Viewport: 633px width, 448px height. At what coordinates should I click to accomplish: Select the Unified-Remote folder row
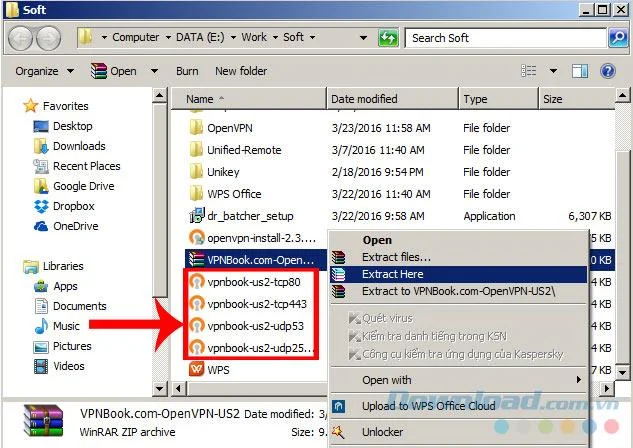click(400, 150)
